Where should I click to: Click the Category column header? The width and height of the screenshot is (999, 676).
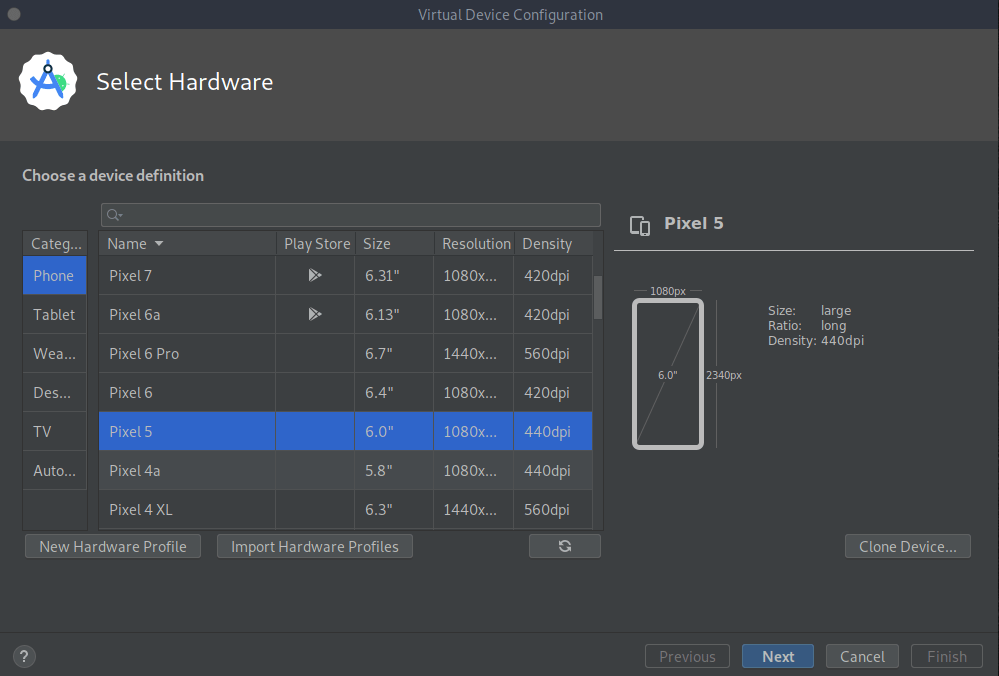tap(55, 244)
